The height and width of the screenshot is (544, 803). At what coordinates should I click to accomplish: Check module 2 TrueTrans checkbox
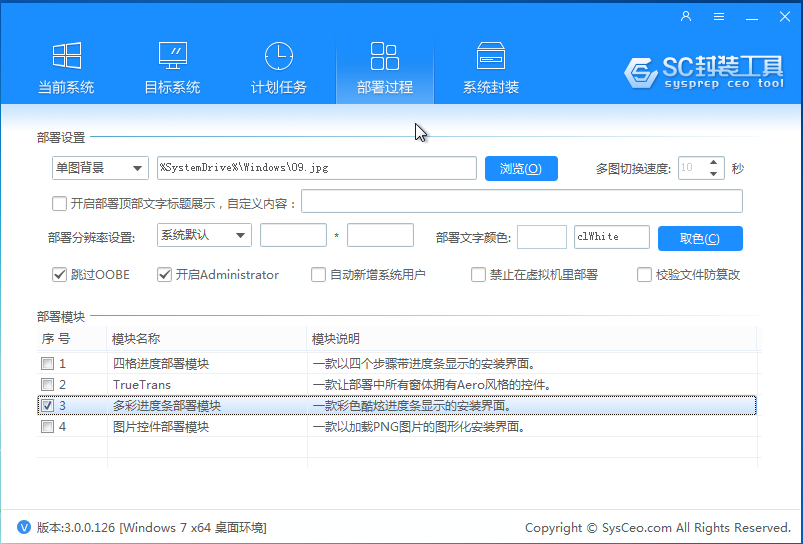click(47, 384)
